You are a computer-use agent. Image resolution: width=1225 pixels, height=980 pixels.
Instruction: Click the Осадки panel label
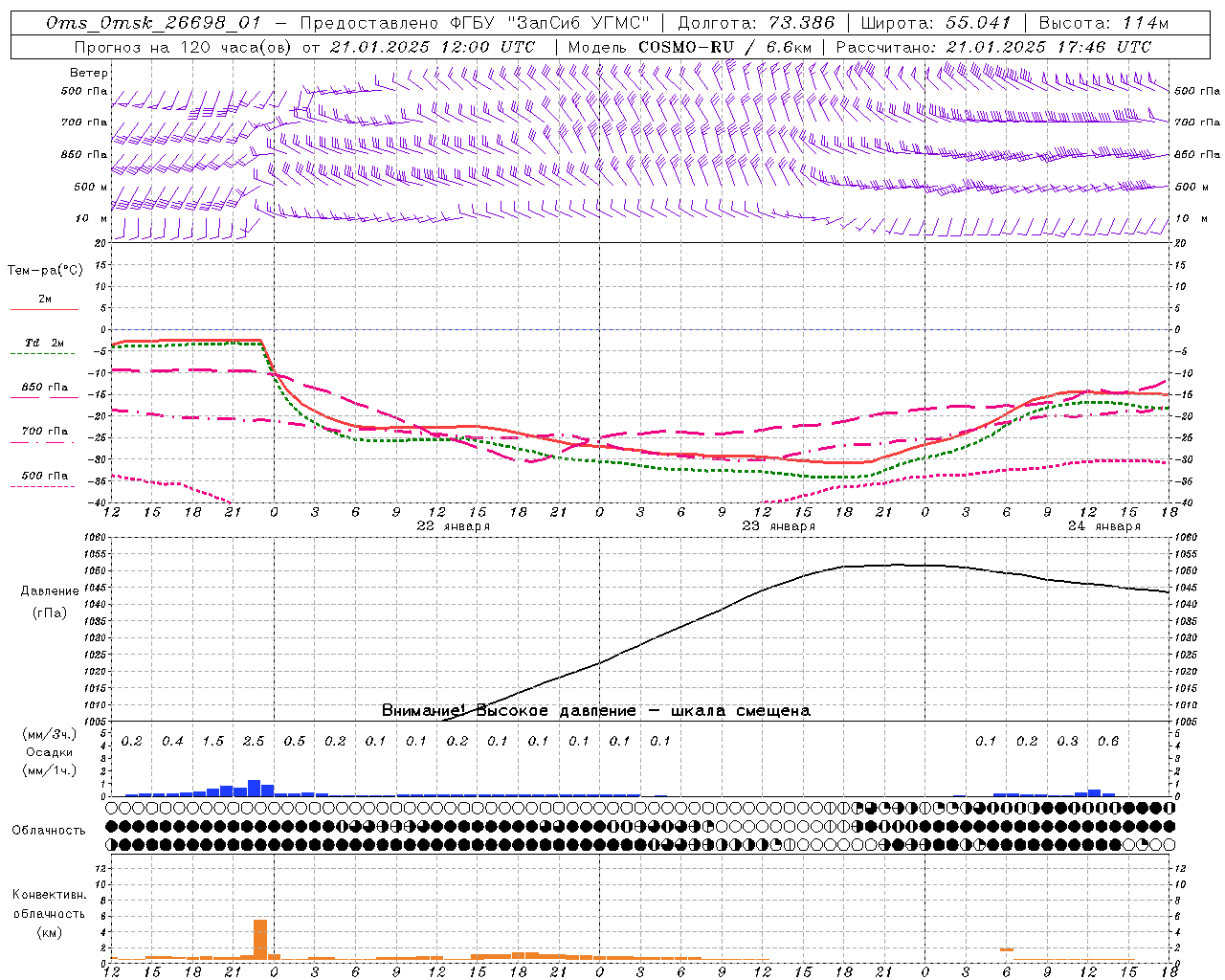click(50, 752)
